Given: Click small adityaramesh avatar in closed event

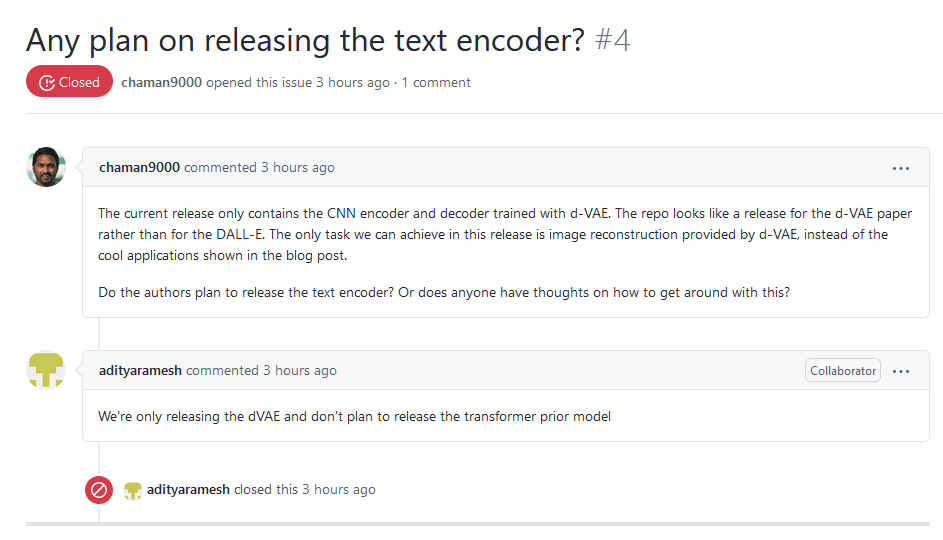Looking at the screenshot, I should click(x=132, y=490).
